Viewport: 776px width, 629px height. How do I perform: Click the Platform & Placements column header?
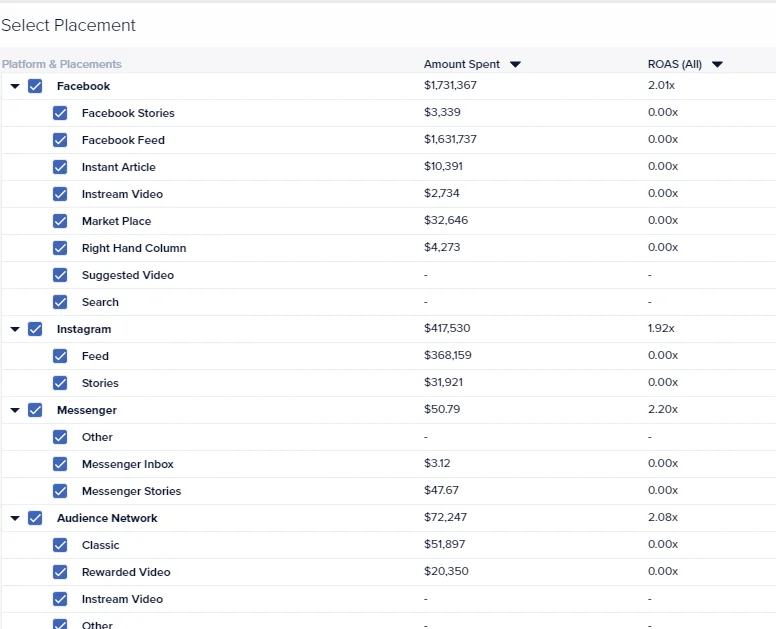click(x=62, y=64)
